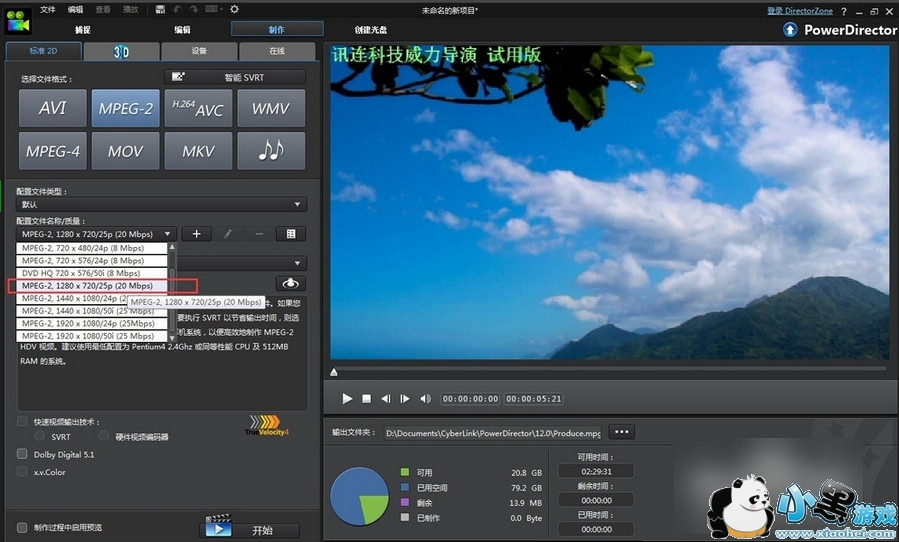The height and width of the screenshot is (542, 899).
Task: Pick MPEG-2, 1920 x 1080/24p (25Mbps) from the list
Action: tap(88, 324)
